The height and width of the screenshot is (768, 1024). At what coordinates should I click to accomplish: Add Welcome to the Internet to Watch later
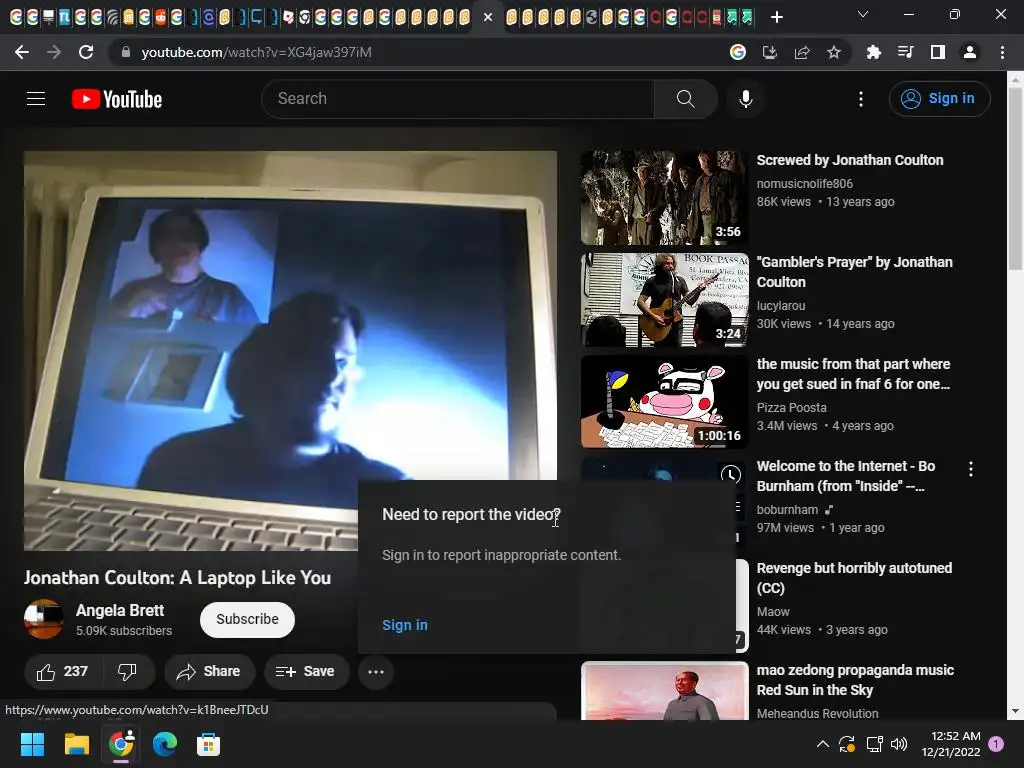[x=731, y=474]
